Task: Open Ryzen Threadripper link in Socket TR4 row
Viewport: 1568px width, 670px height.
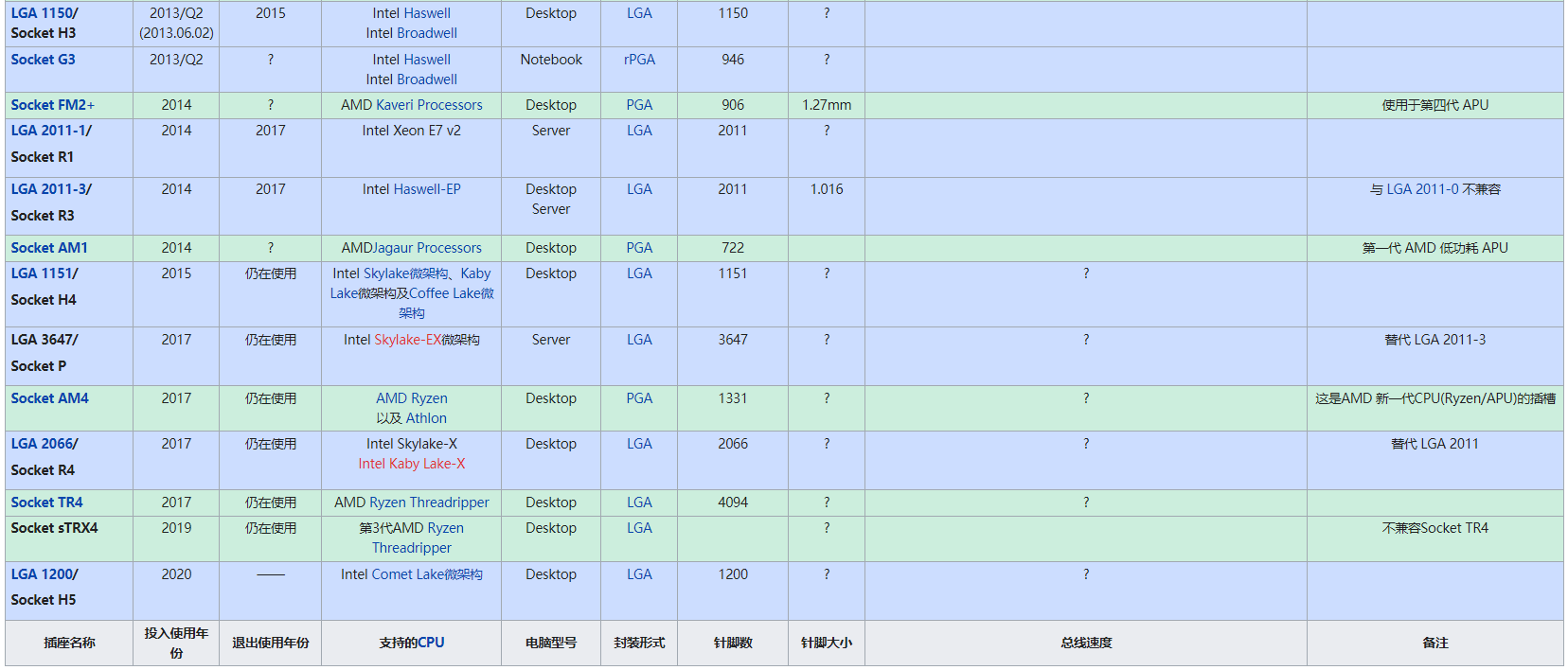Action: [x=429, y=502]
